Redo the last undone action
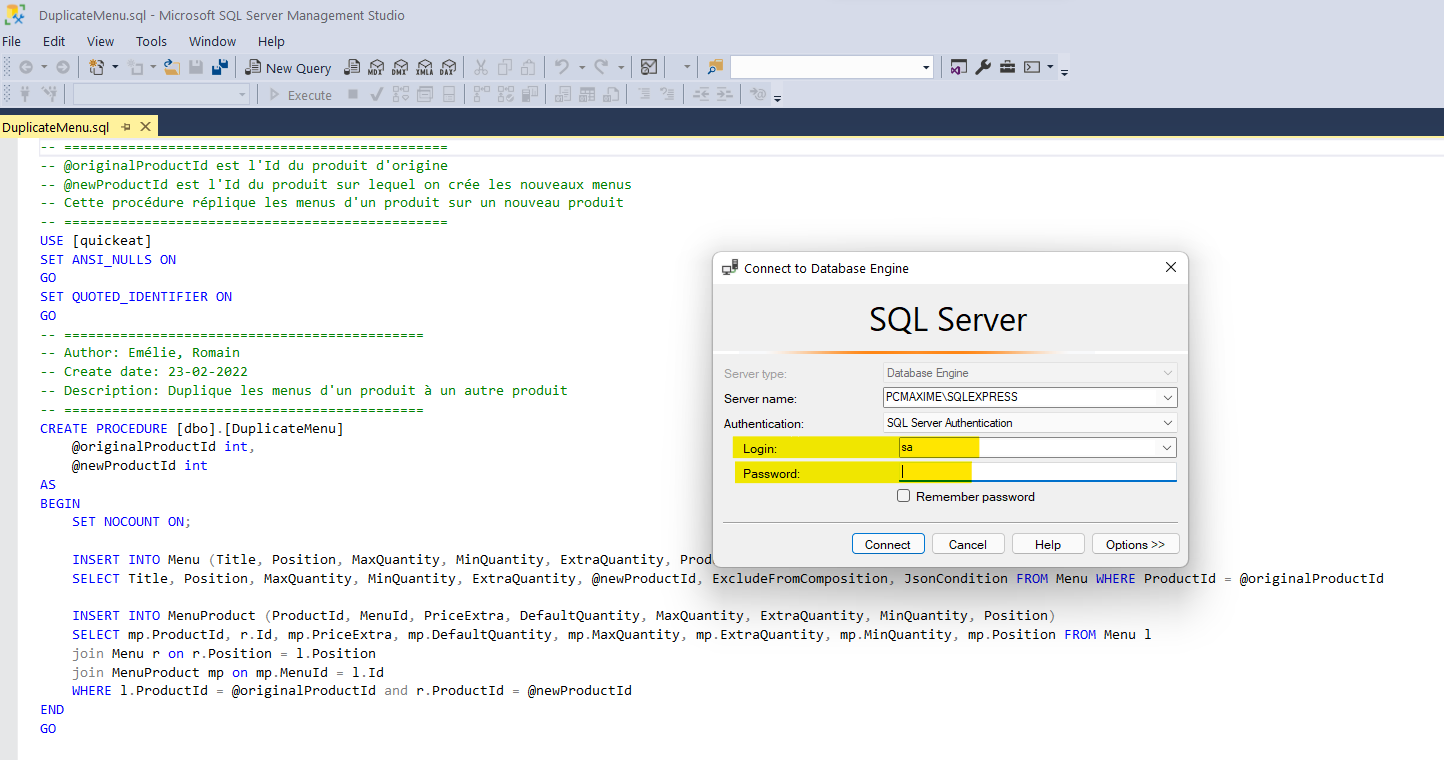The height and width of the screenshot is (760, 1444). (601, 67)
